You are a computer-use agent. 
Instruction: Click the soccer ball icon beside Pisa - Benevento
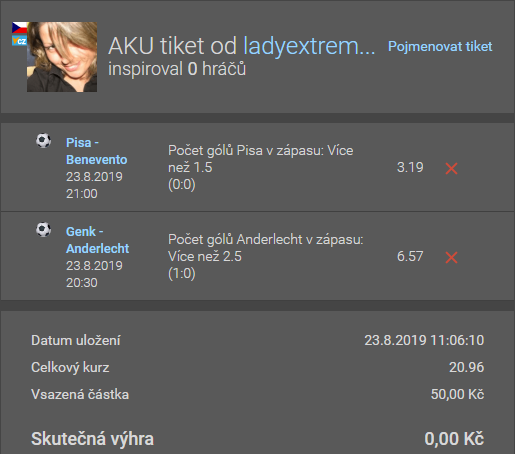[x=43, y=141]
